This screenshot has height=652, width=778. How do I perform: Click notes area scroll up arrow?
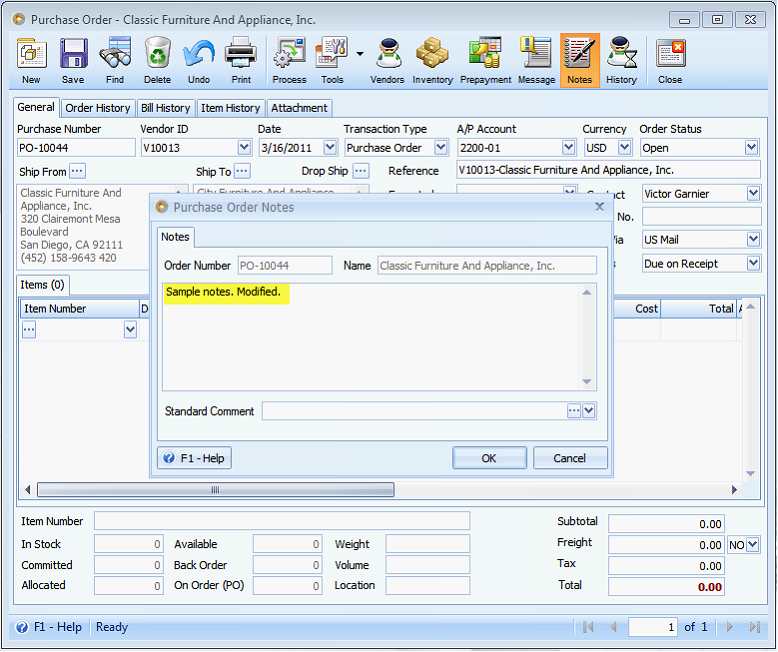pyautogui.click(x=586, y=292)
